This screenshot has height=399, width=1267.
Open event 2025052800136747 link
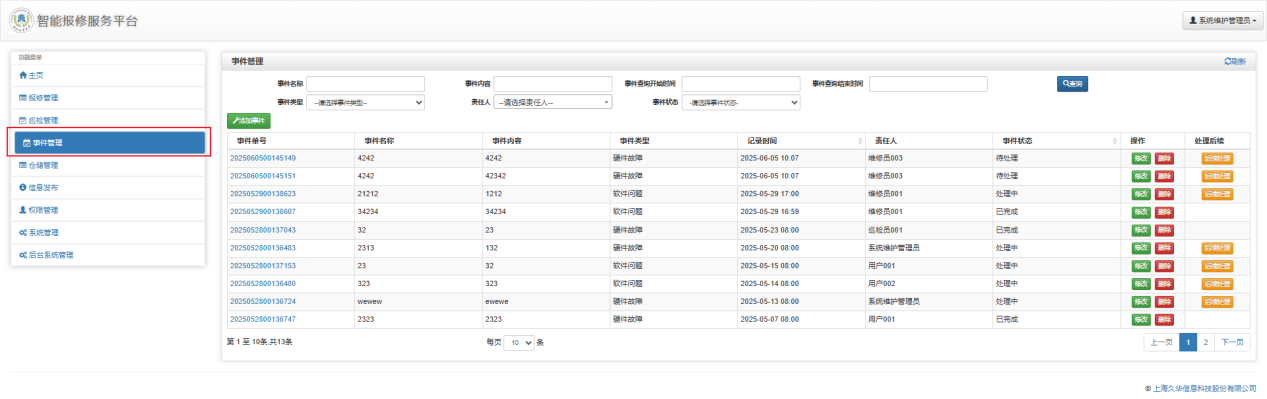pyautogui.click(x=263, y=319)
